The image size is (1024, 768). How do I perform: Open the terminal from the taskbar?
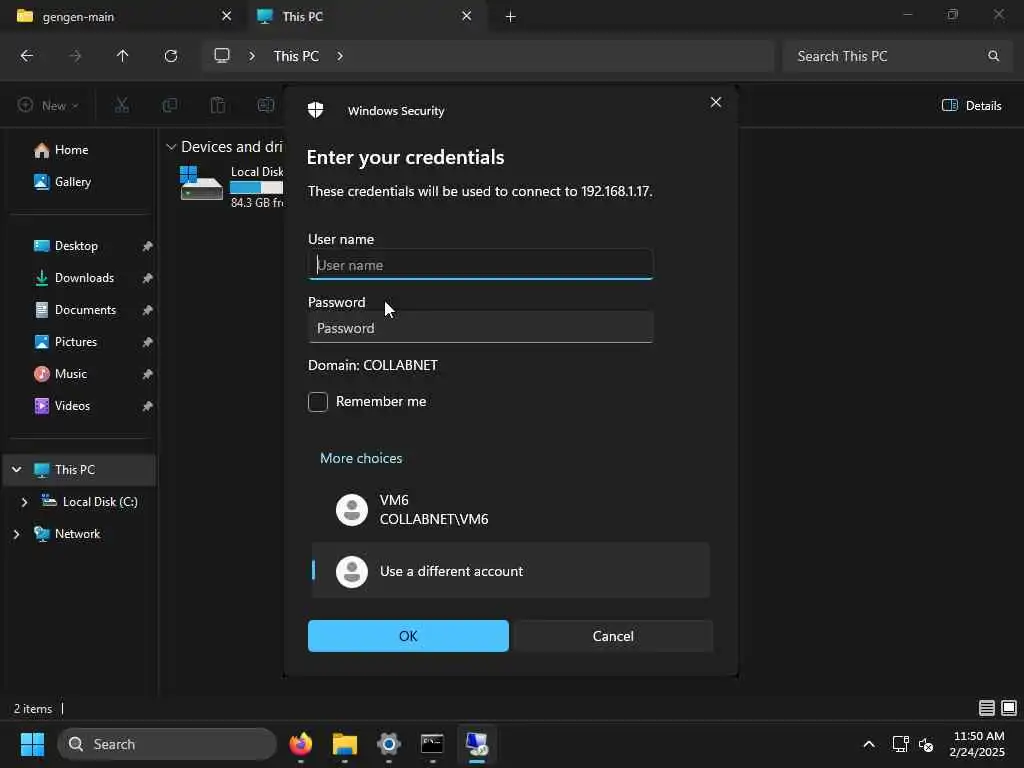432,744
